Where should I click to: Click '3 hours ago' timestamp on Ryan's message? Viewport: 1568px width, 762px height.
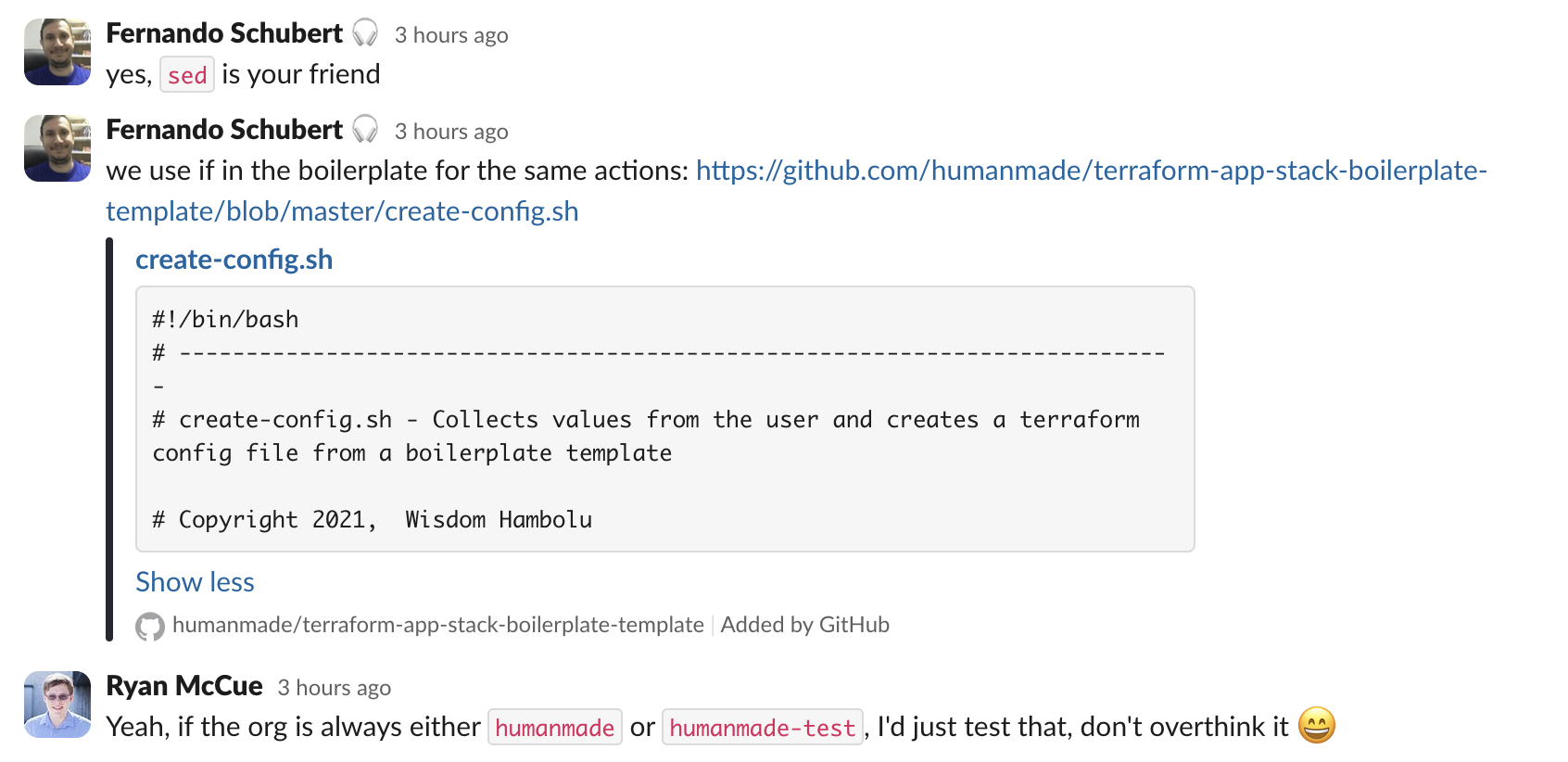tap(334, 688)
